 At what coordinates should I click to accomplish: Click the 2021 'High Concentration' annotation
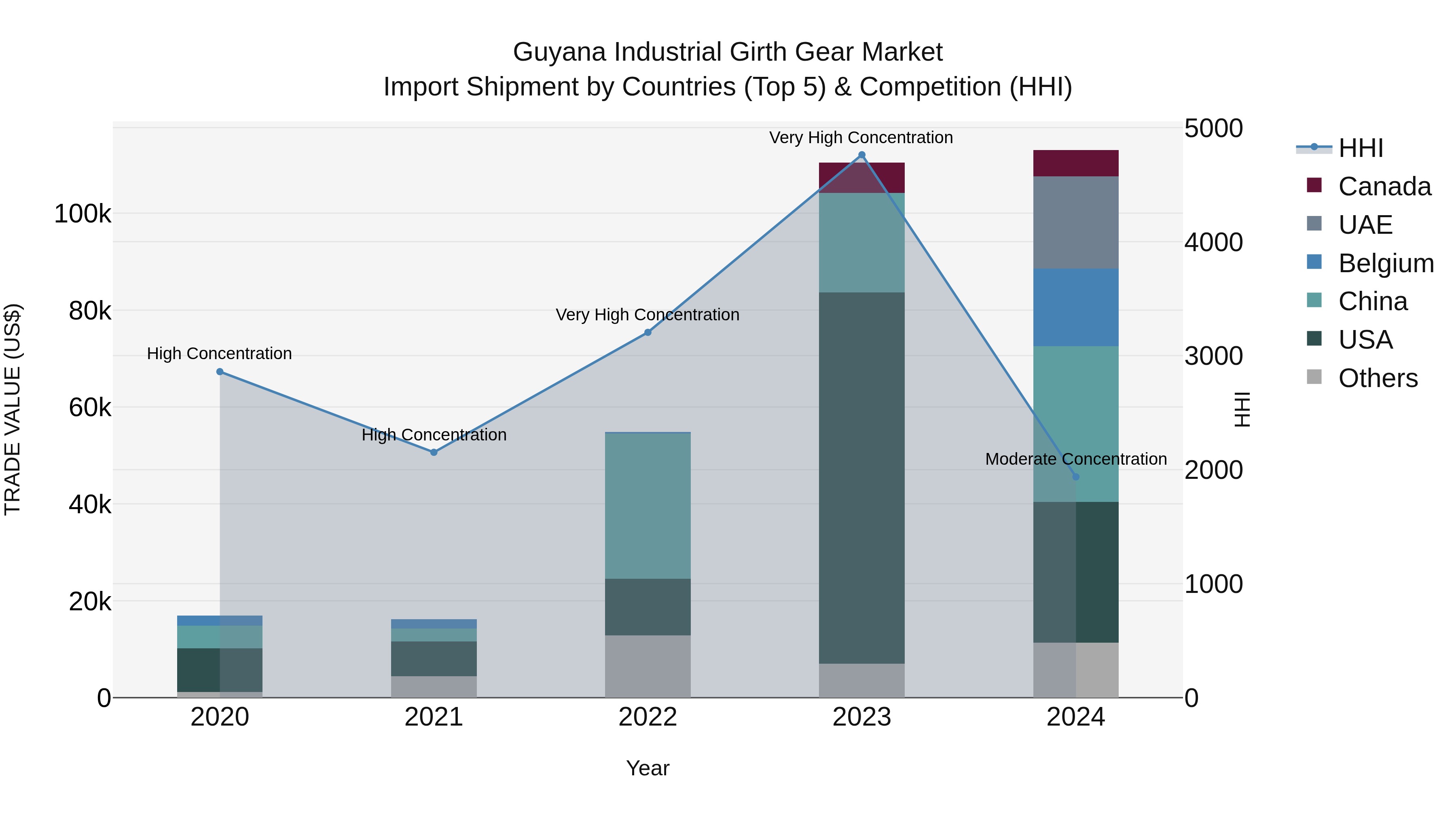pos(434,435)
